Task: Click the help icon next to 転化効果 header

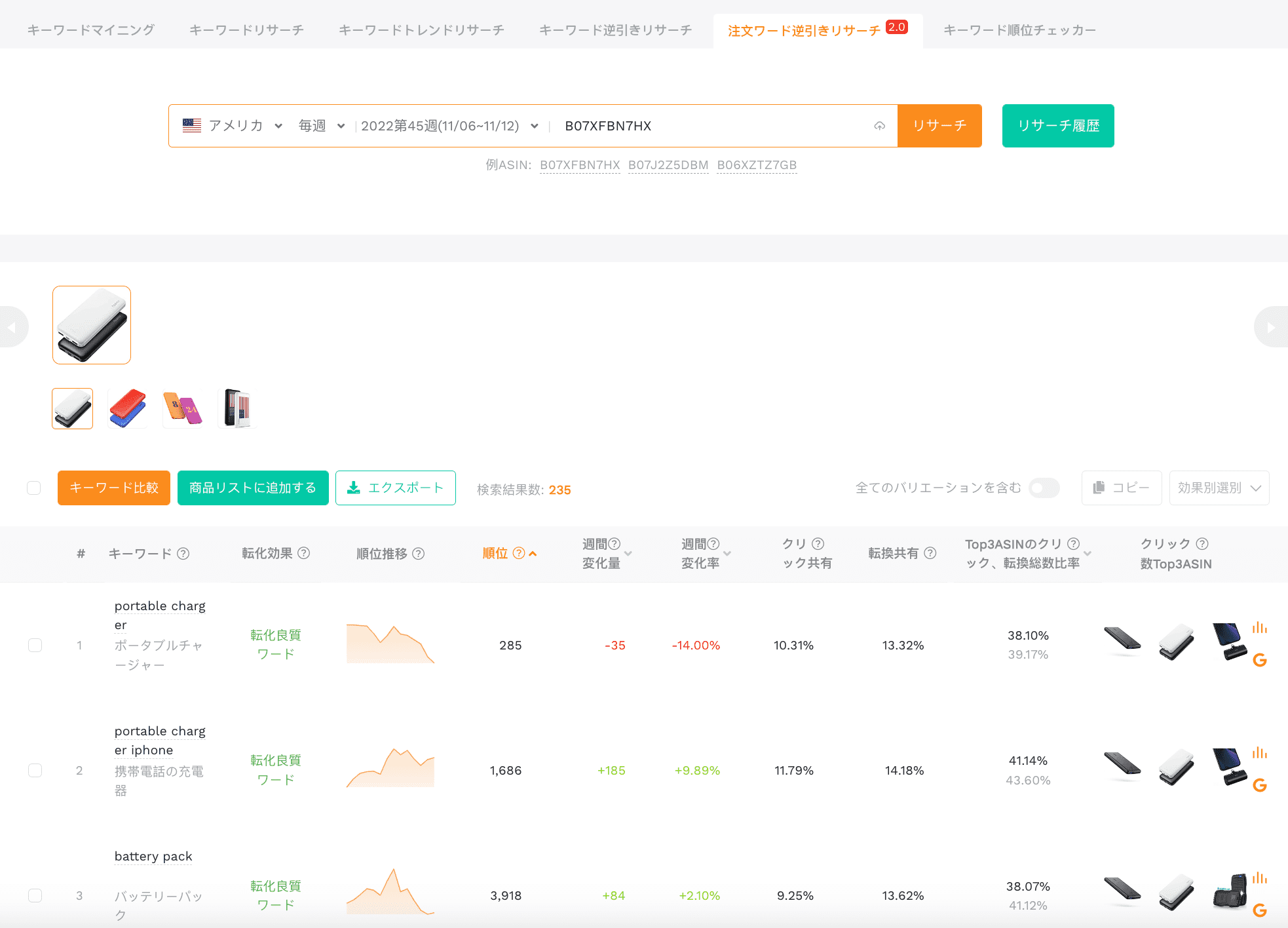Action: (303, 553)
